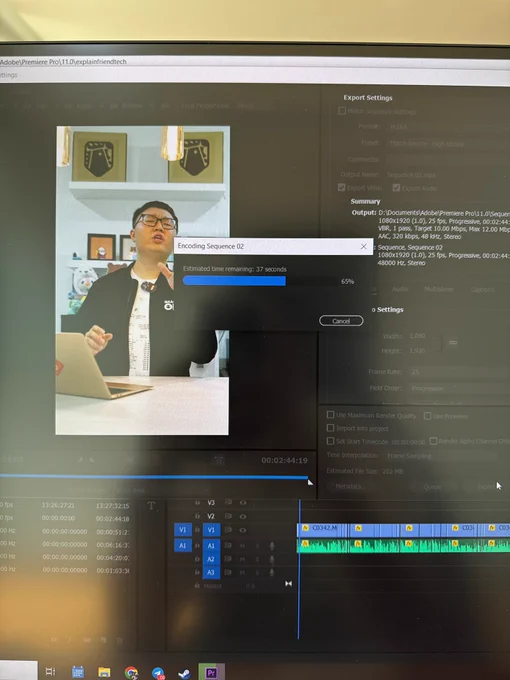Toggle V3 track output eye
510x680 pixels.
click(243, 503)
